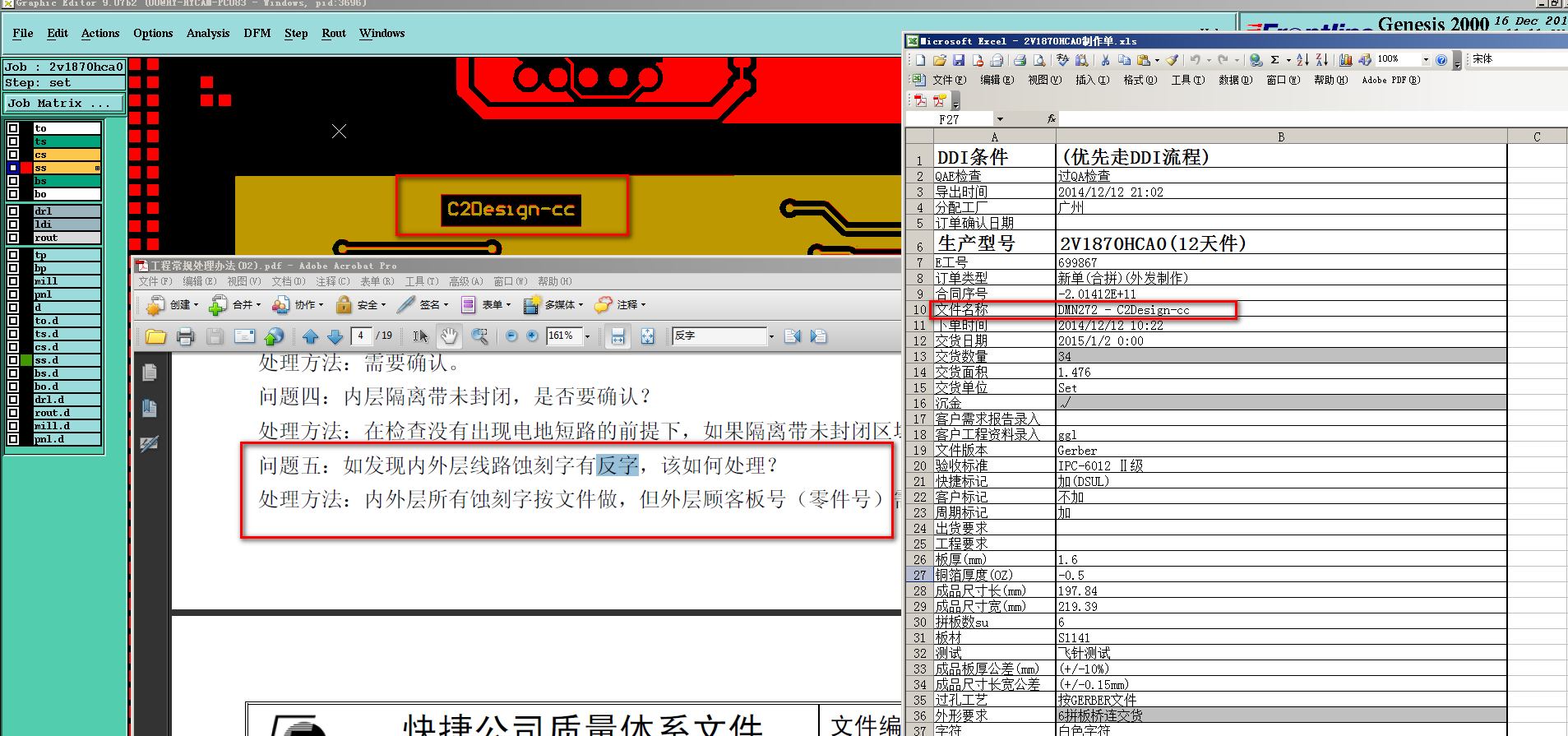Open Genesis File menu

(23, 33)
